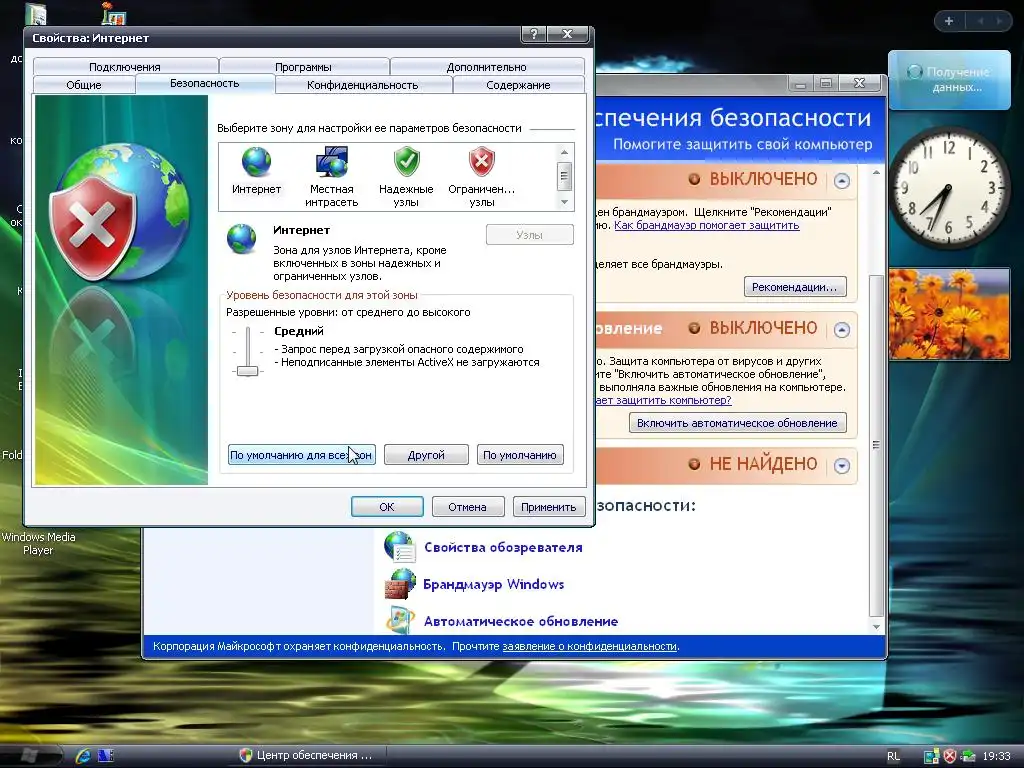Click red shield security alert tray icon

(950, 756)
